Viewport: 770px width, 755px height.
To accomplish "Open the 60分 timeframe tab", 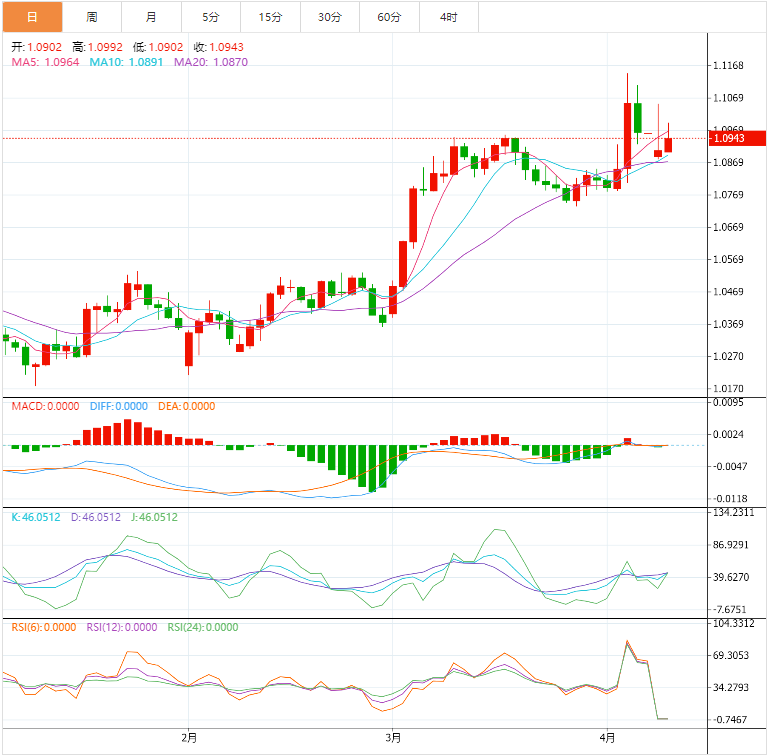I will pos(389,17).
